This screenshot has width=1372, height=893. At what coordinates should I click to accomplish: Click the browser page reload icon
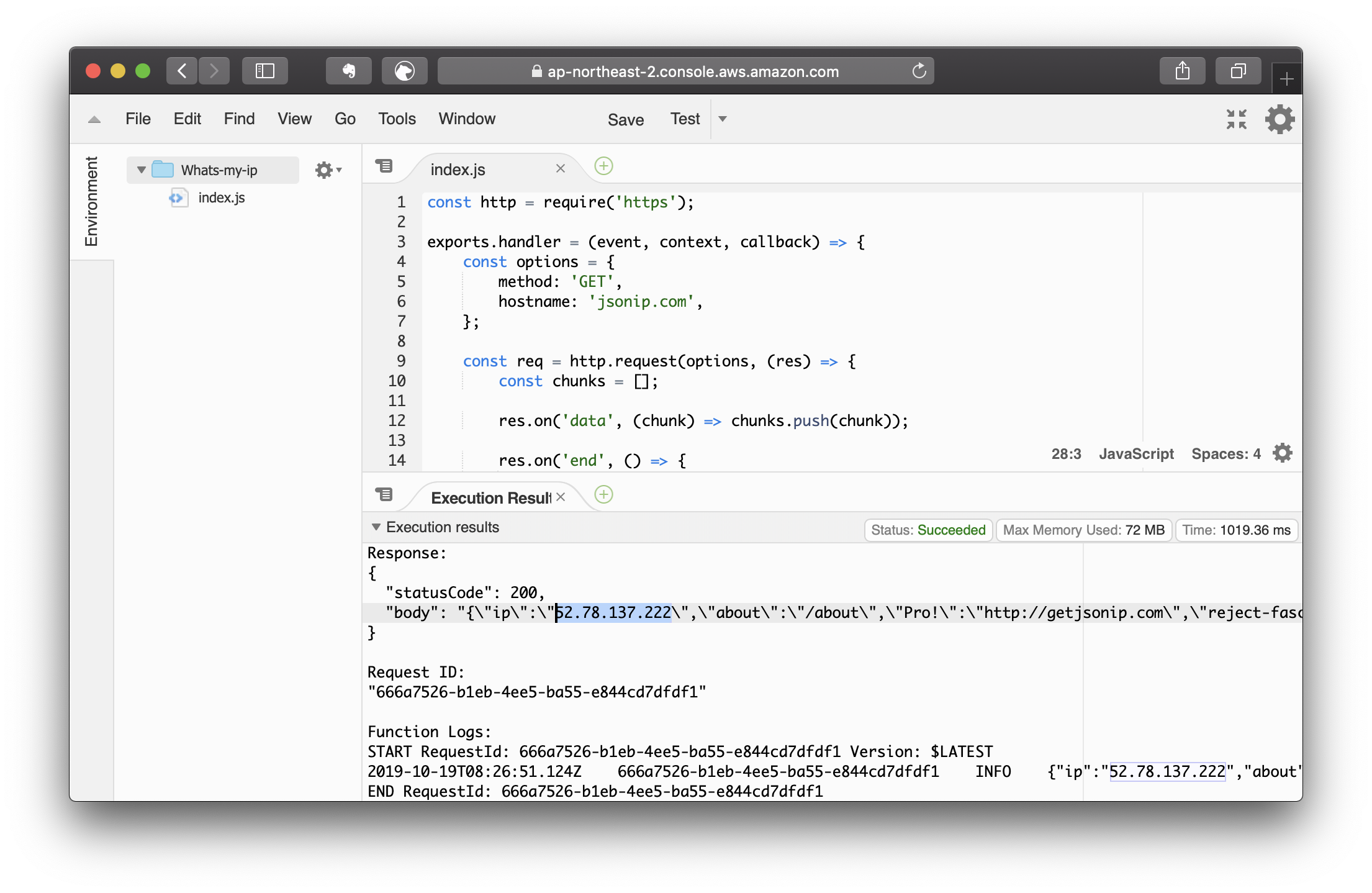tap(919, 71)
